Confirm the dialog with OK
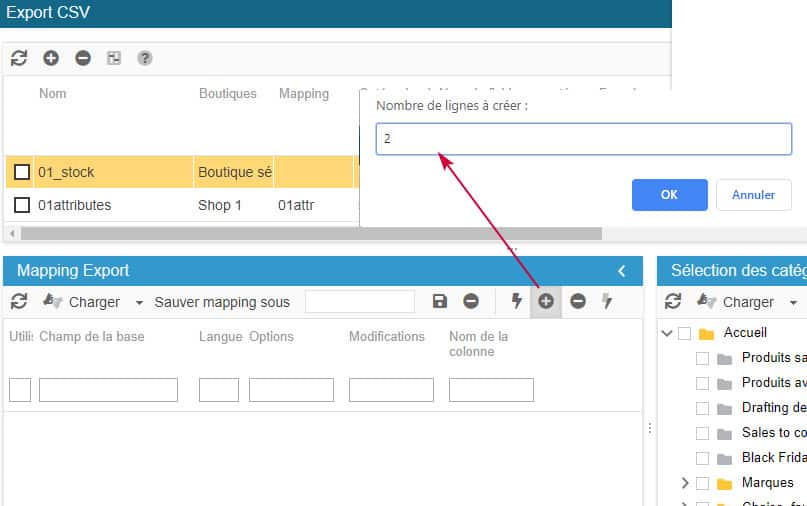This screenshot has height=506, width=807. coord(669,195)
